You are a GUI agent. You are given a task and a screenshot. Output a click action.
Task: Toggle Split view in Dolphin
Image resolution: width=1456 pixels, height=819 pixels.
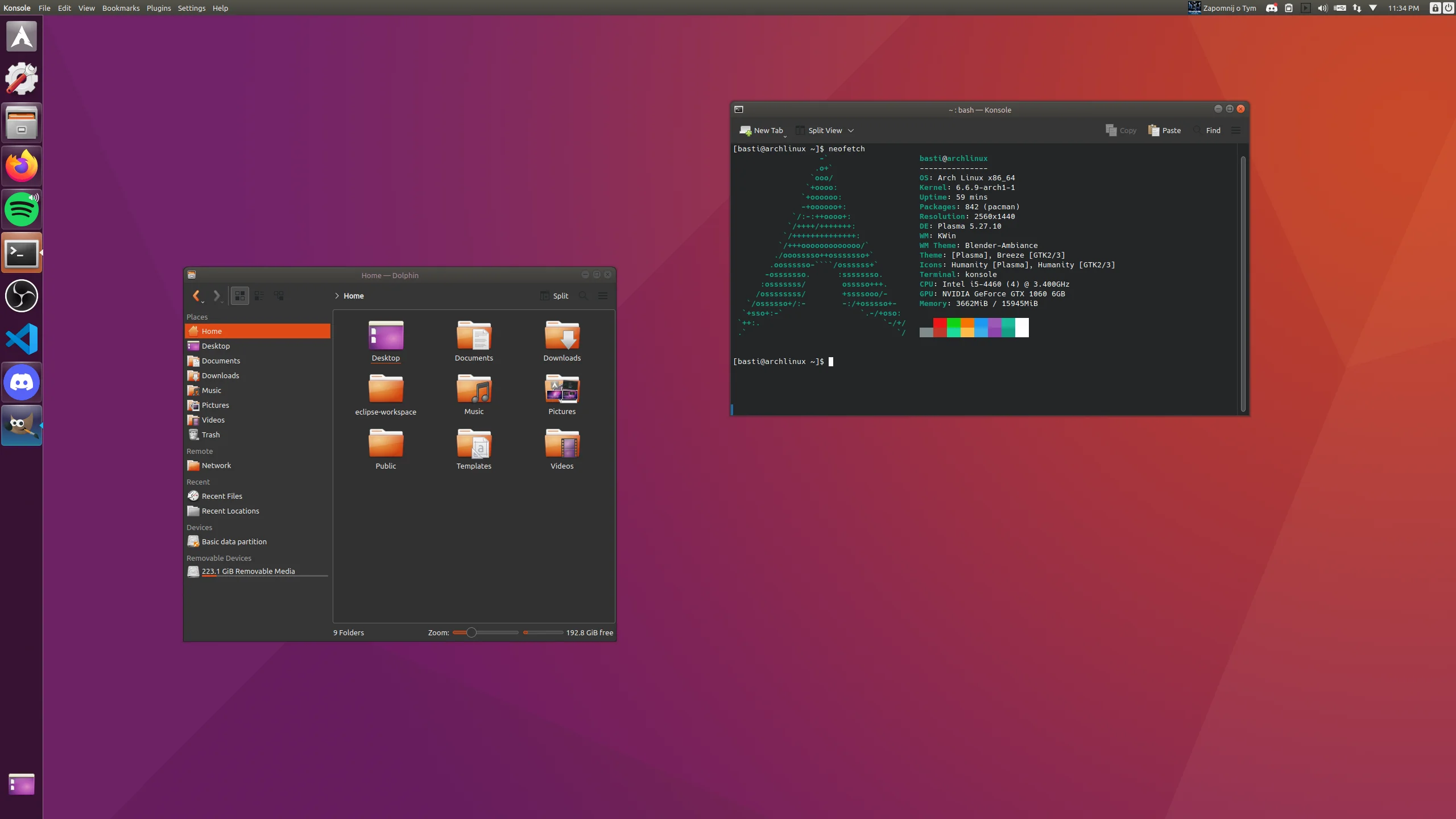555,296
